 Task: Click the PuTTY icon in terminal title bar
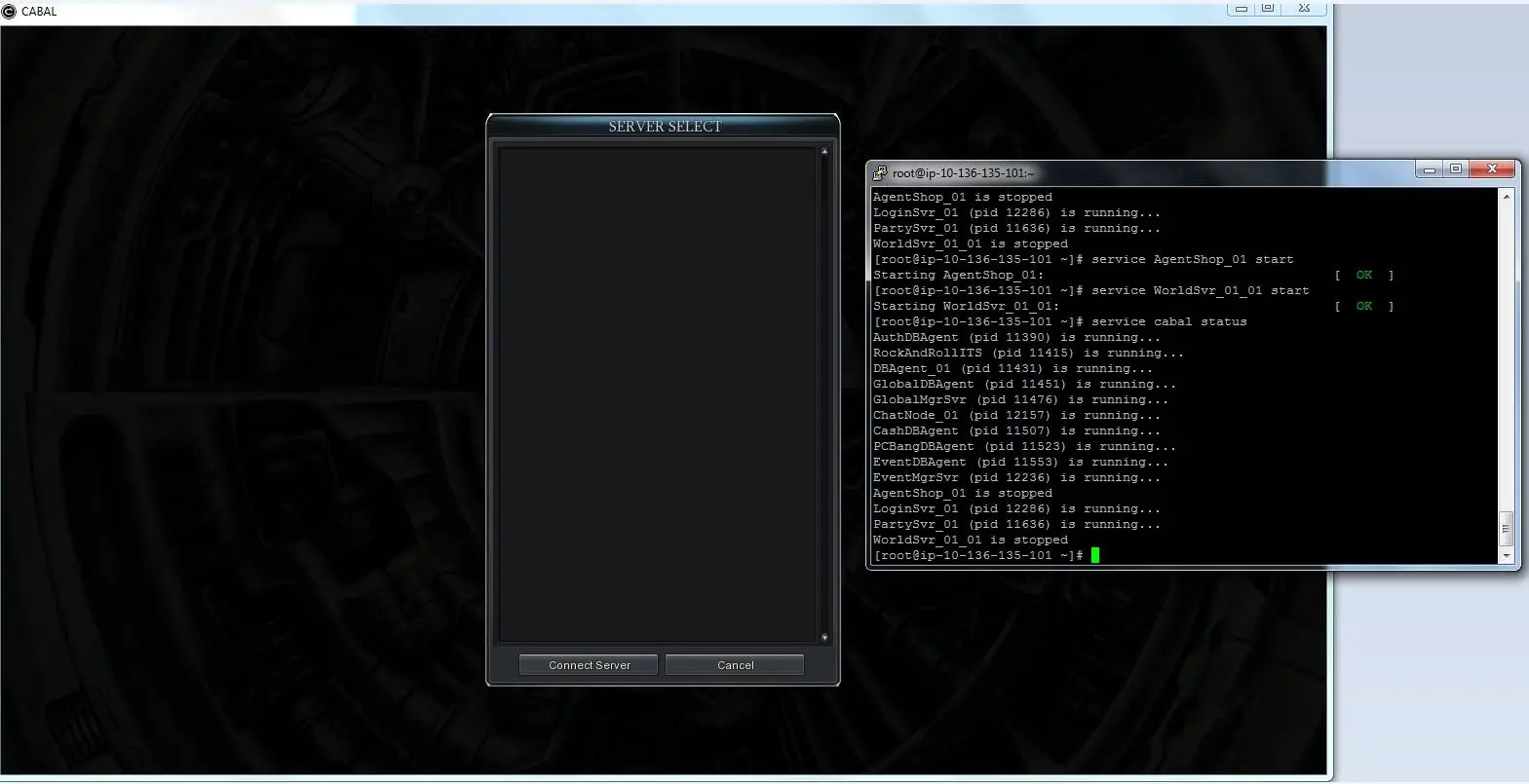(x=879, y=172)
